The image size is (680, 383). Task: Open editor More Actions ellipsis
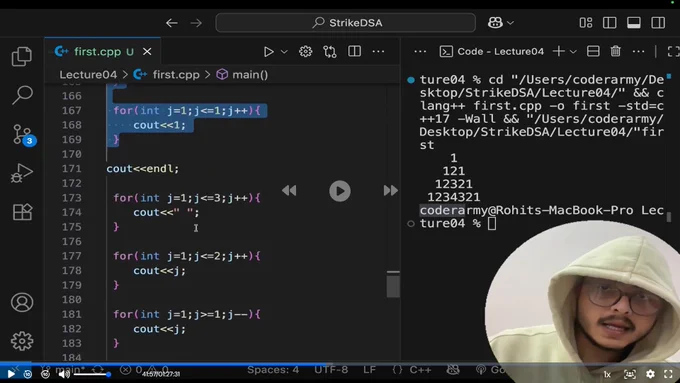(x=378, y=52)
